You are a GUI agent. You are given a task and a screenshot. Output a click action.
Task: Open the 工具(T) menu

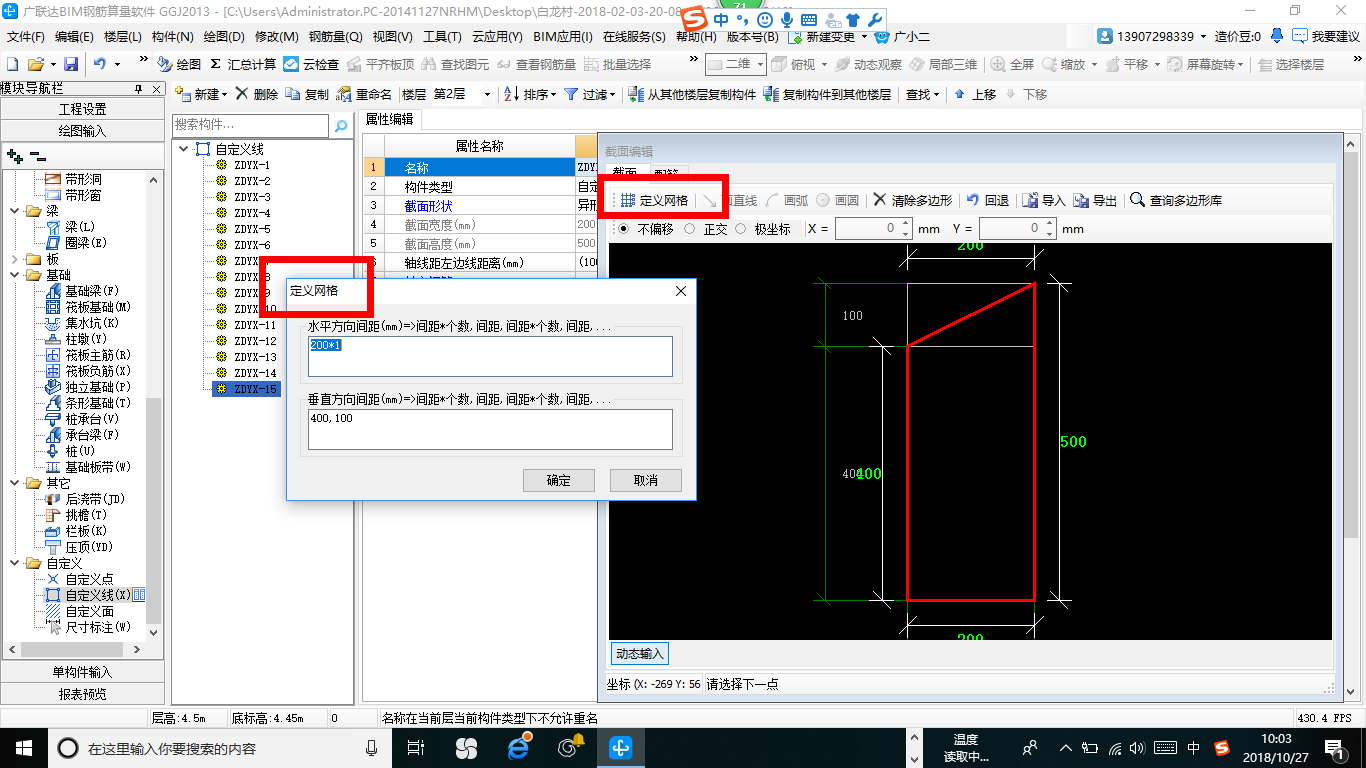point(442,37)
